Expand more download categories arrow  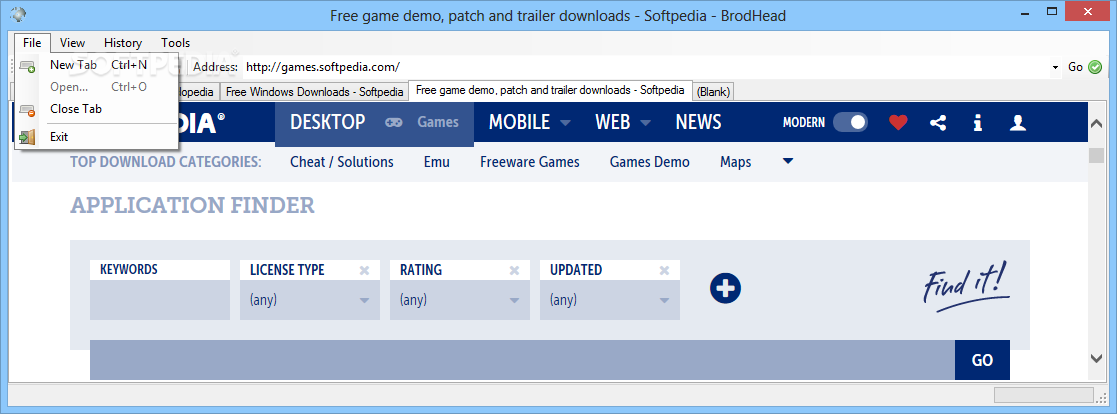pos(788,161)
